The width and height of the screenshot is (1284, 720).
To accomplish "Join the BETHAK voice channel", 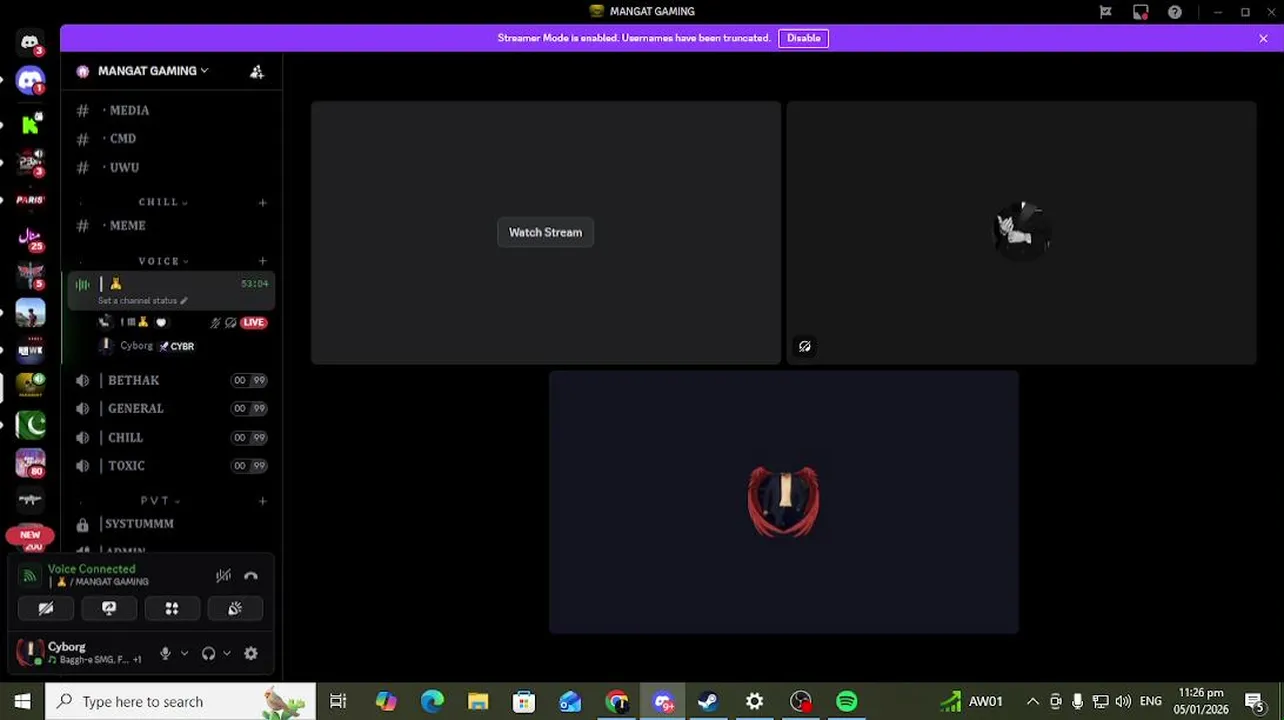I will click(170, 380).
